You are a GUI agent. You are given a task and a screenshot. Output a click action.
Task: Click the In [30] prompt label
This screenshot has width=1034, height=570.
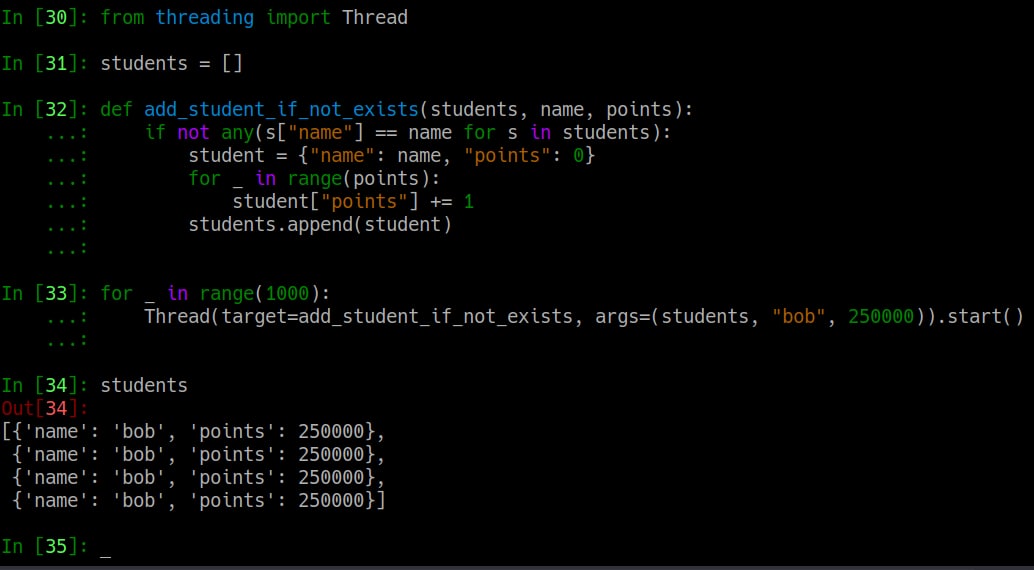tap(45, 18)
